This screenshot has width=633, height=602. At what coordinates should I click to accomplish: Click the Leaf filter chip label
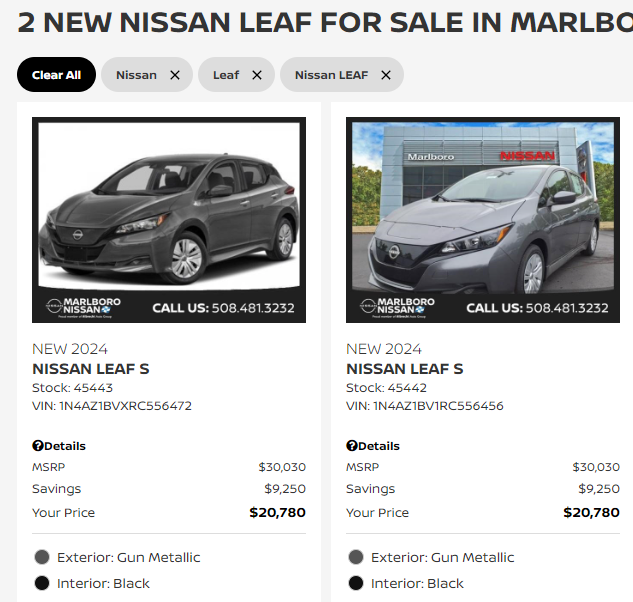(226, 75)
